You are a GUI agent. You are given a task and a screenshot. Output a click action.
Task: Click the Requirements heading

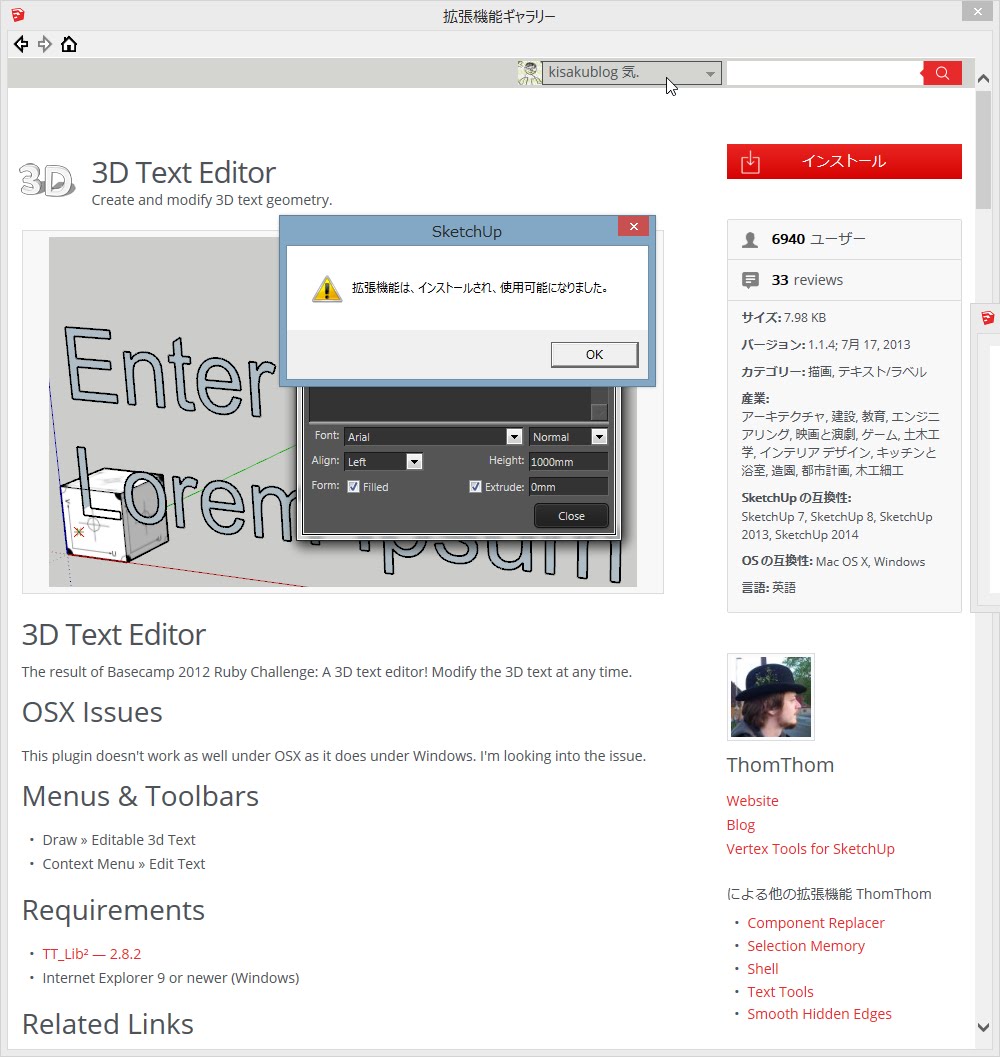pos(113,910)
